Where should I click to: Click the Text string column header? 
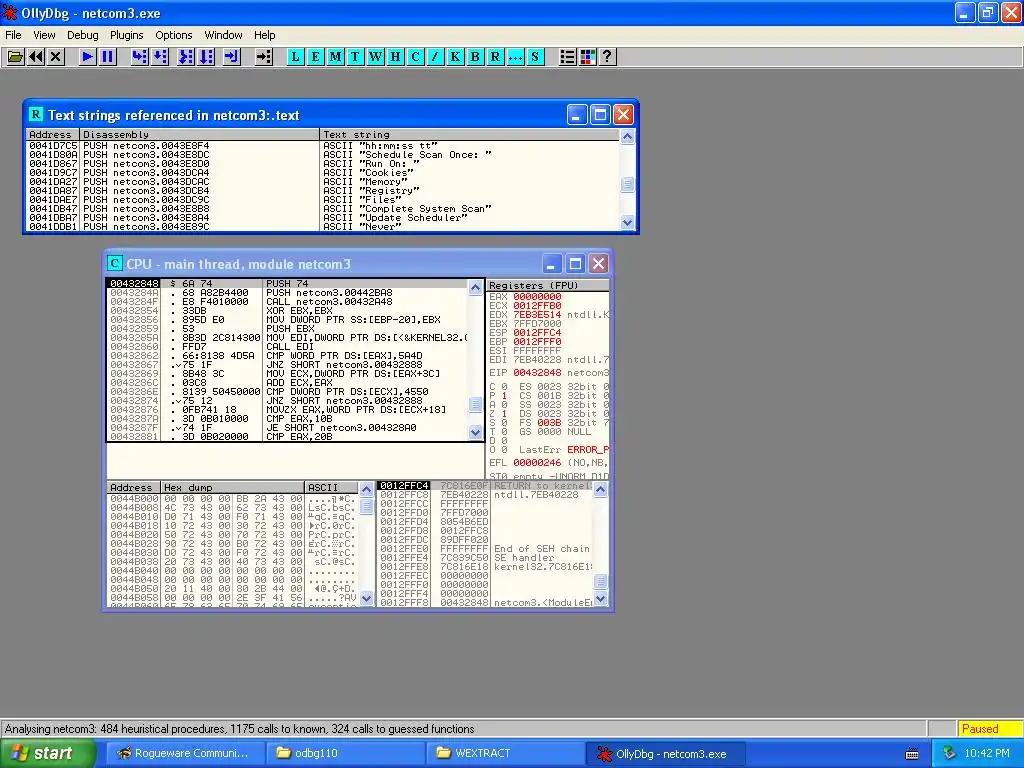point(470,135)
